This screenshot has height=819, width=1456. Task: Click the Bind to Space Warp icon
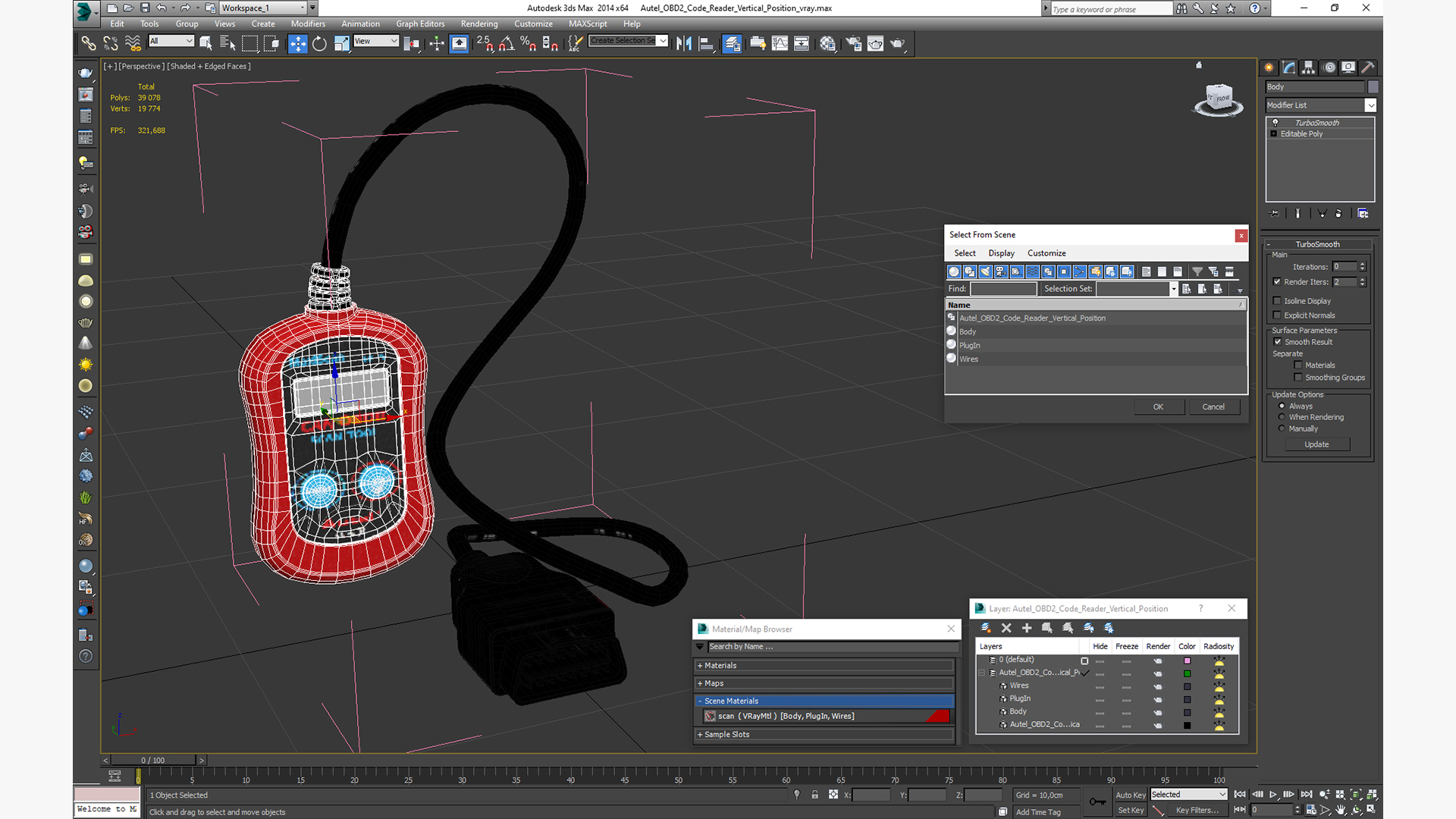click(133, 44)
